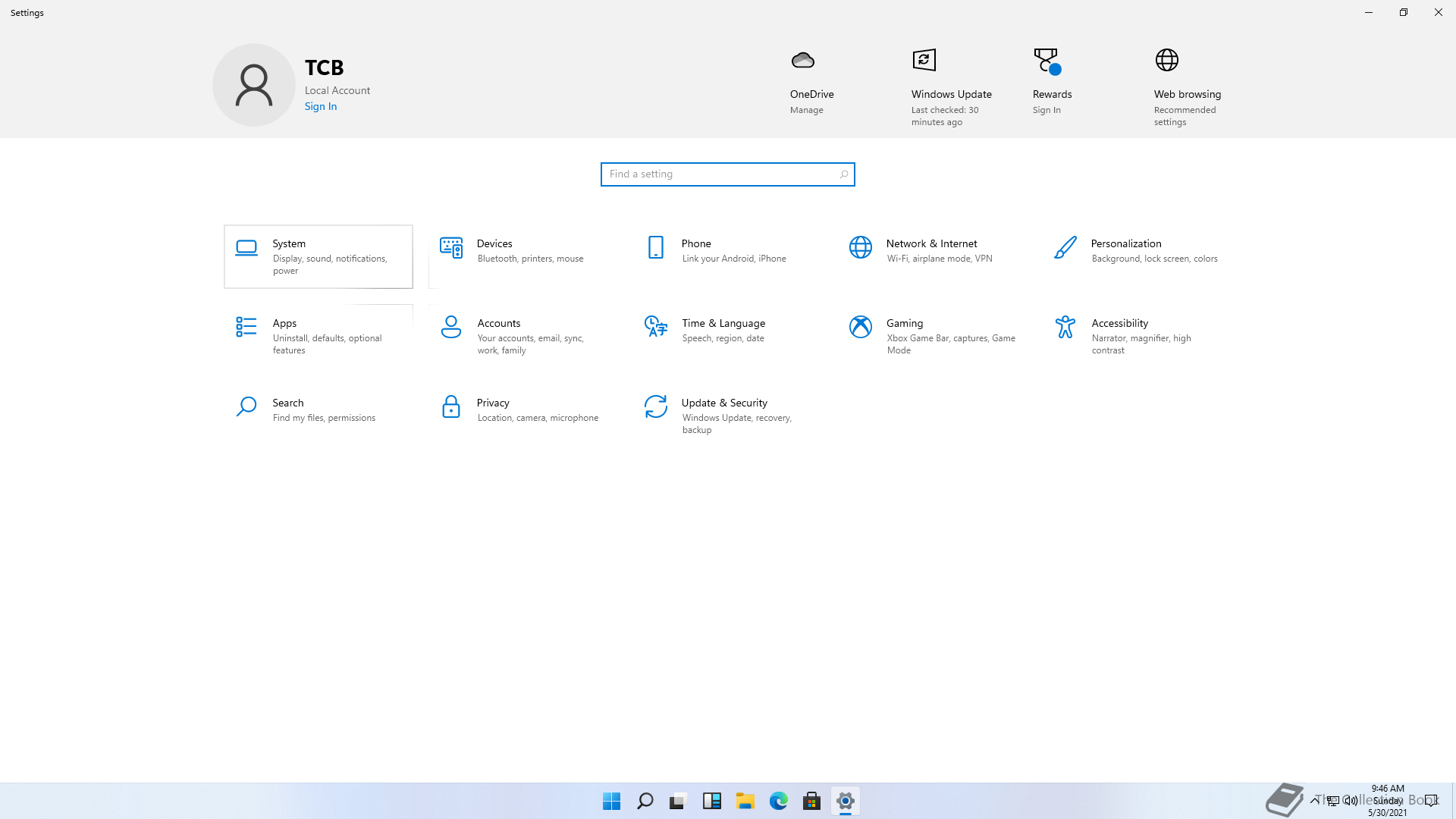Click the Gaming category title
The height and width of the screenshot is (819, 1456).
[x=905, y=323]
